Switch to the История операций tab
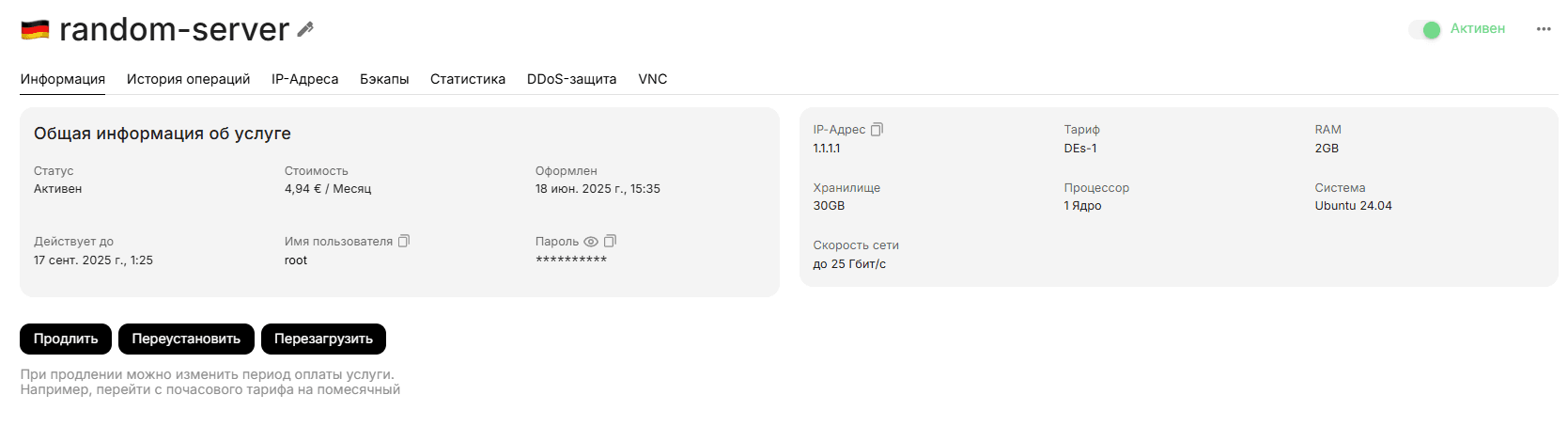The width and height of the screenshot is (1568, 442). pos(188,79)
